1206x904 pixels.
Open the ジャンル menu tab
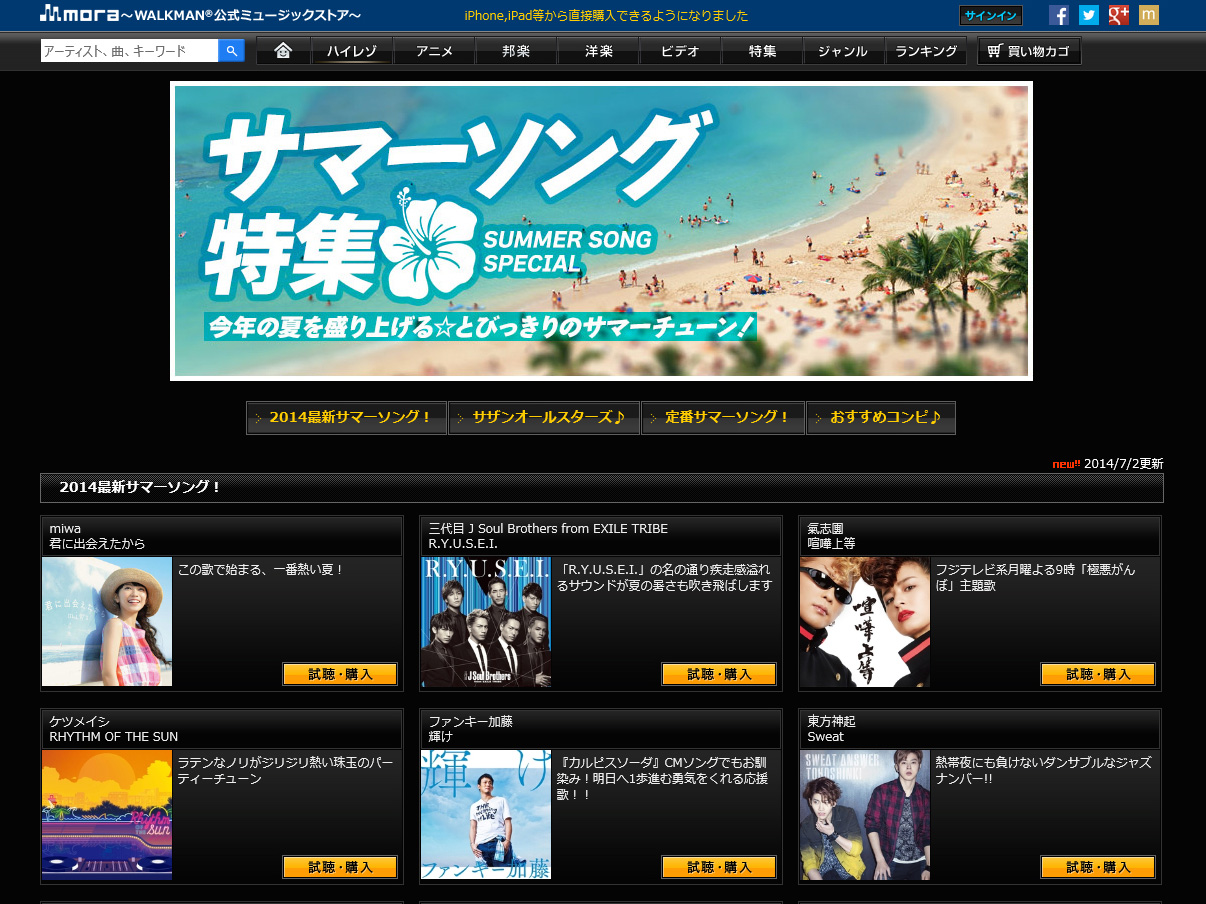843,51
